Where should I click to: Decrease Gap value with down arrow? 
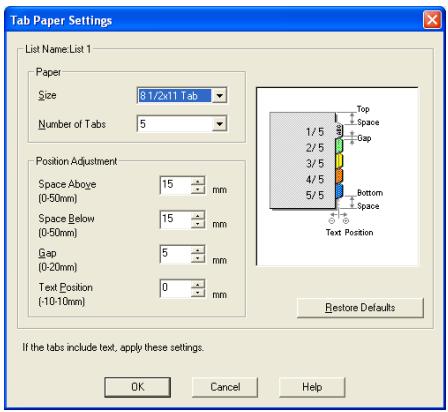pyautogui.click(x=198, y=259)
